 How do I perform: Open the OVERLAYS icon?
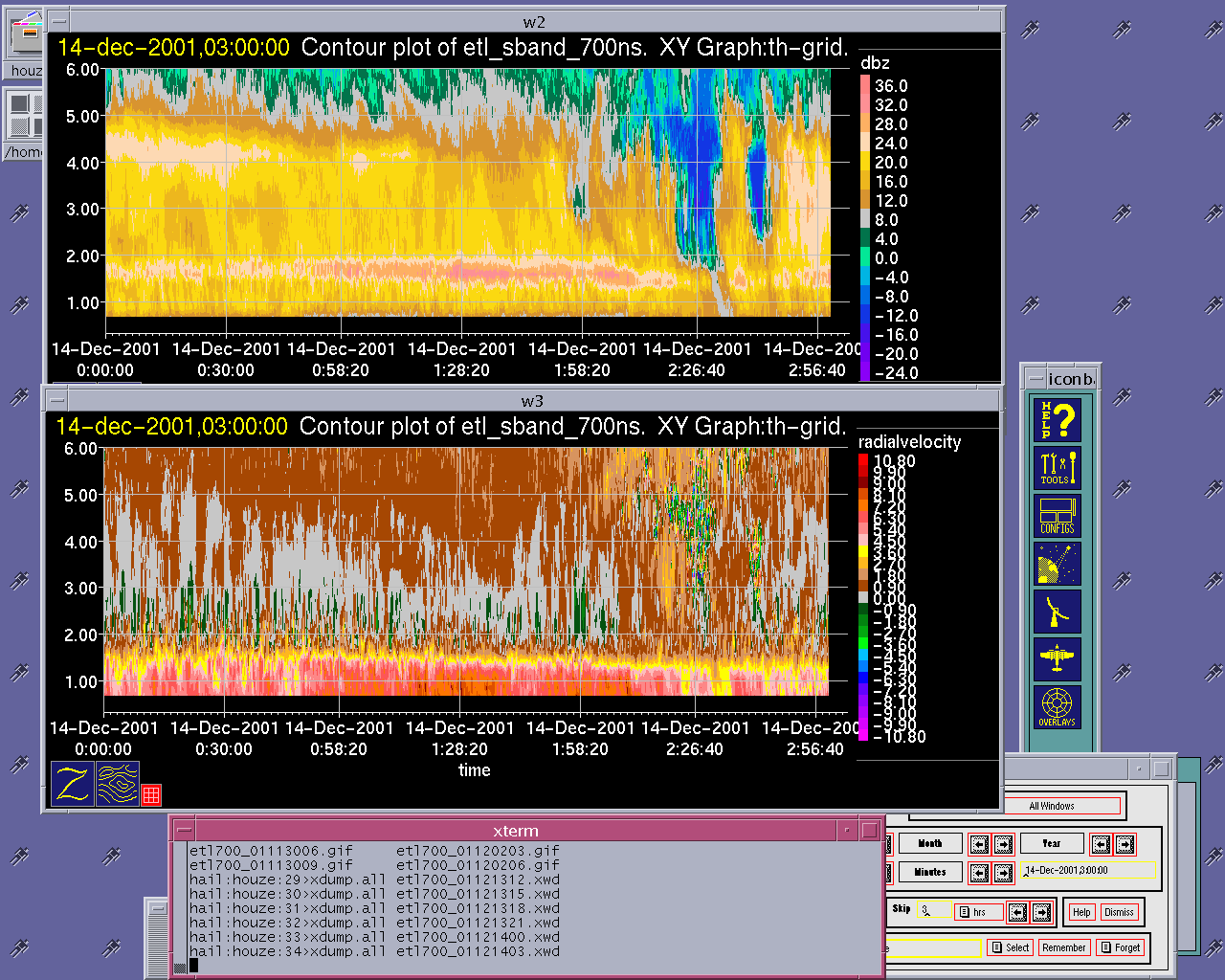click(1058, 707)
